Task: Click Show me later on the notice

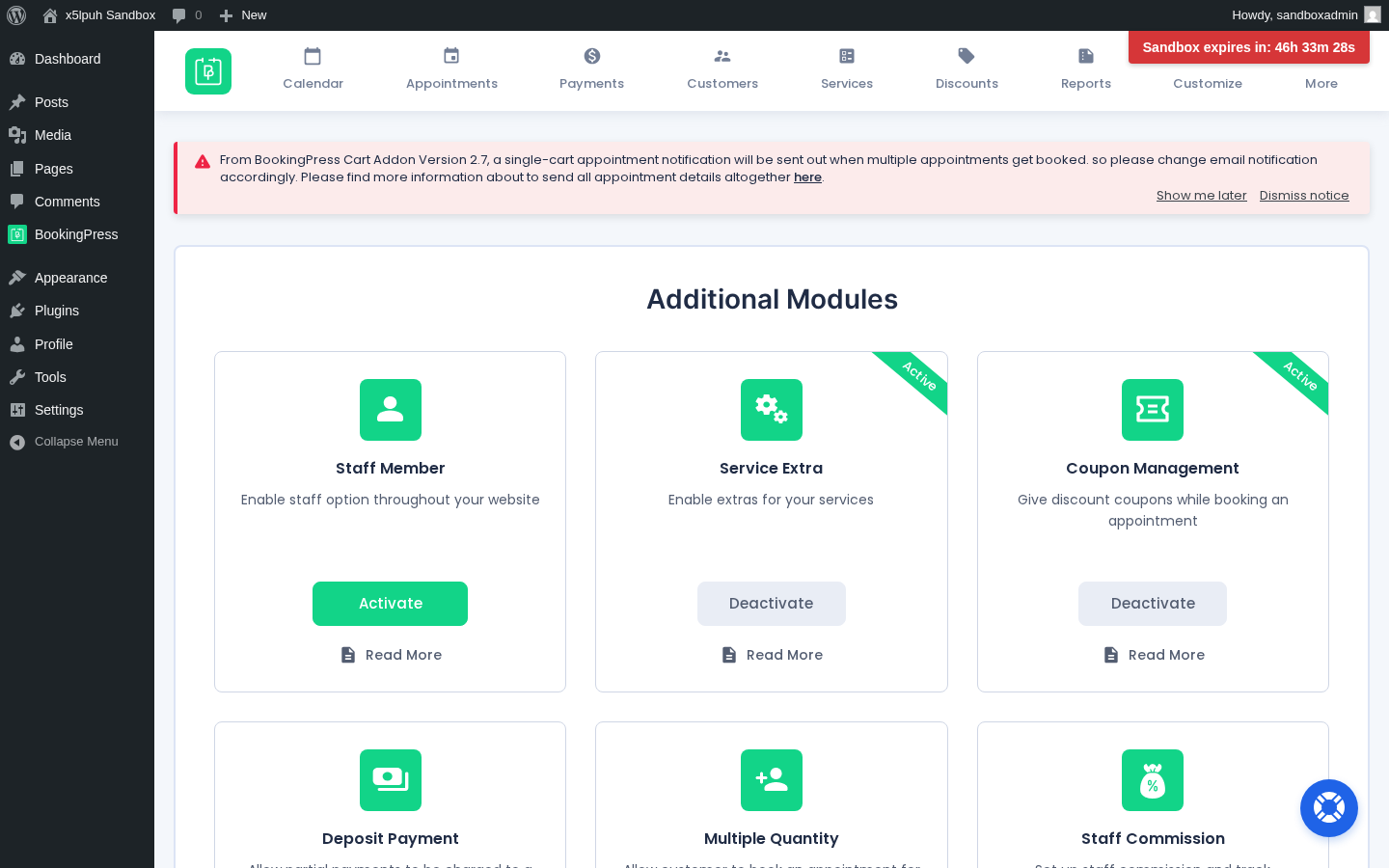Action: [1202, 196]
